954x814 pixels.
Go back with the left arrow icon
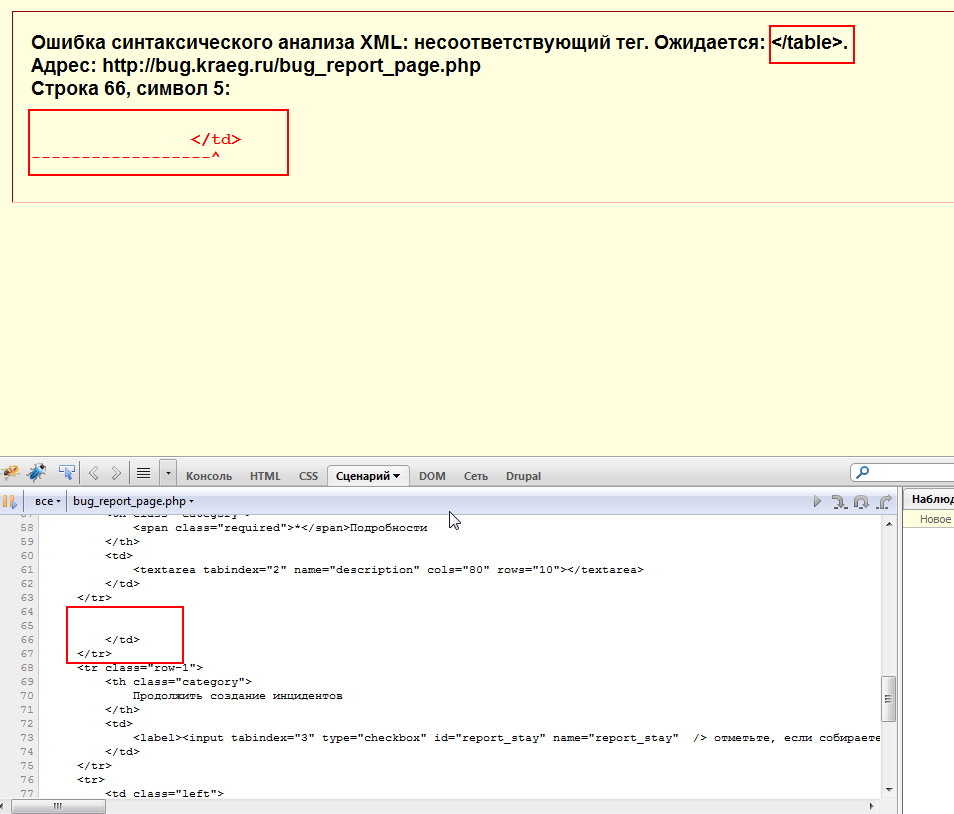pos(94,473)
